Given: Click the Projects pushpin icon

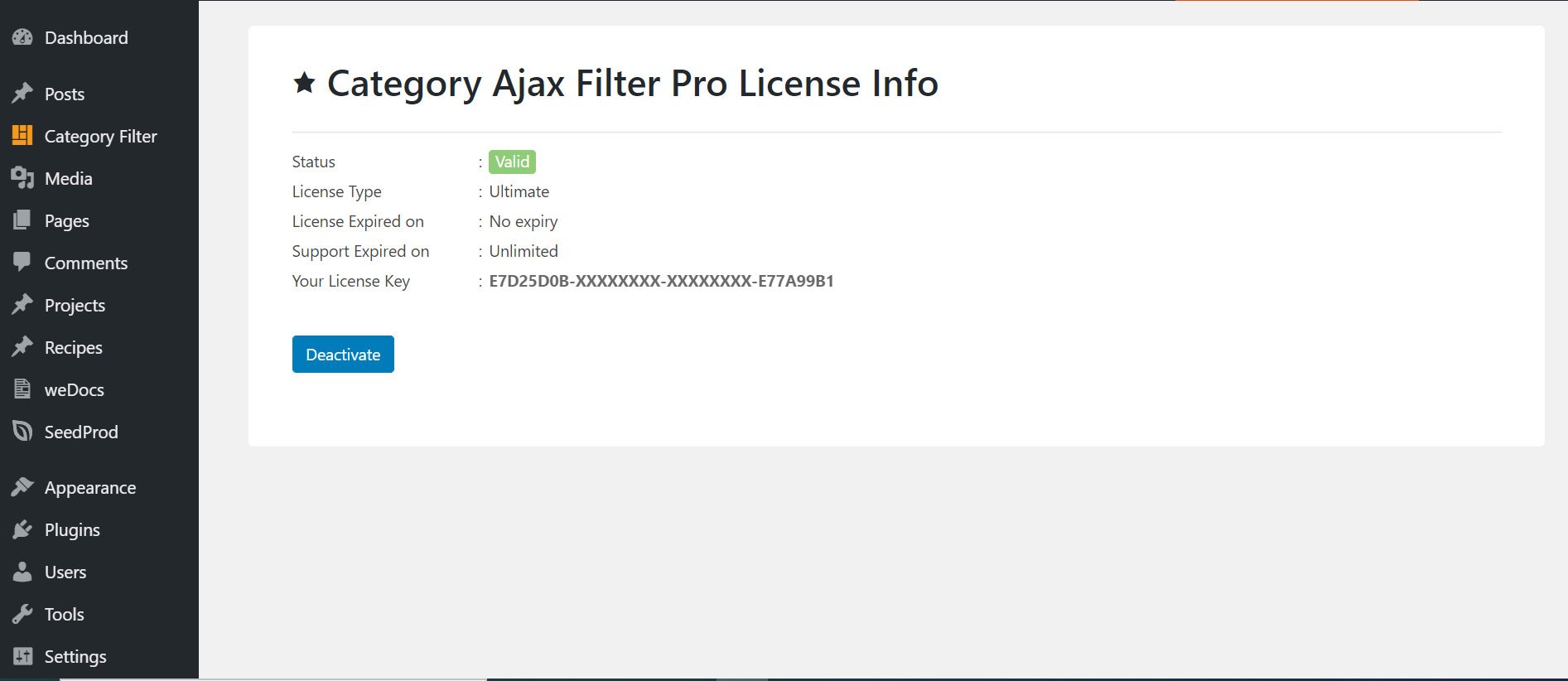Looking at the screenshot, I should coord(22,304).
